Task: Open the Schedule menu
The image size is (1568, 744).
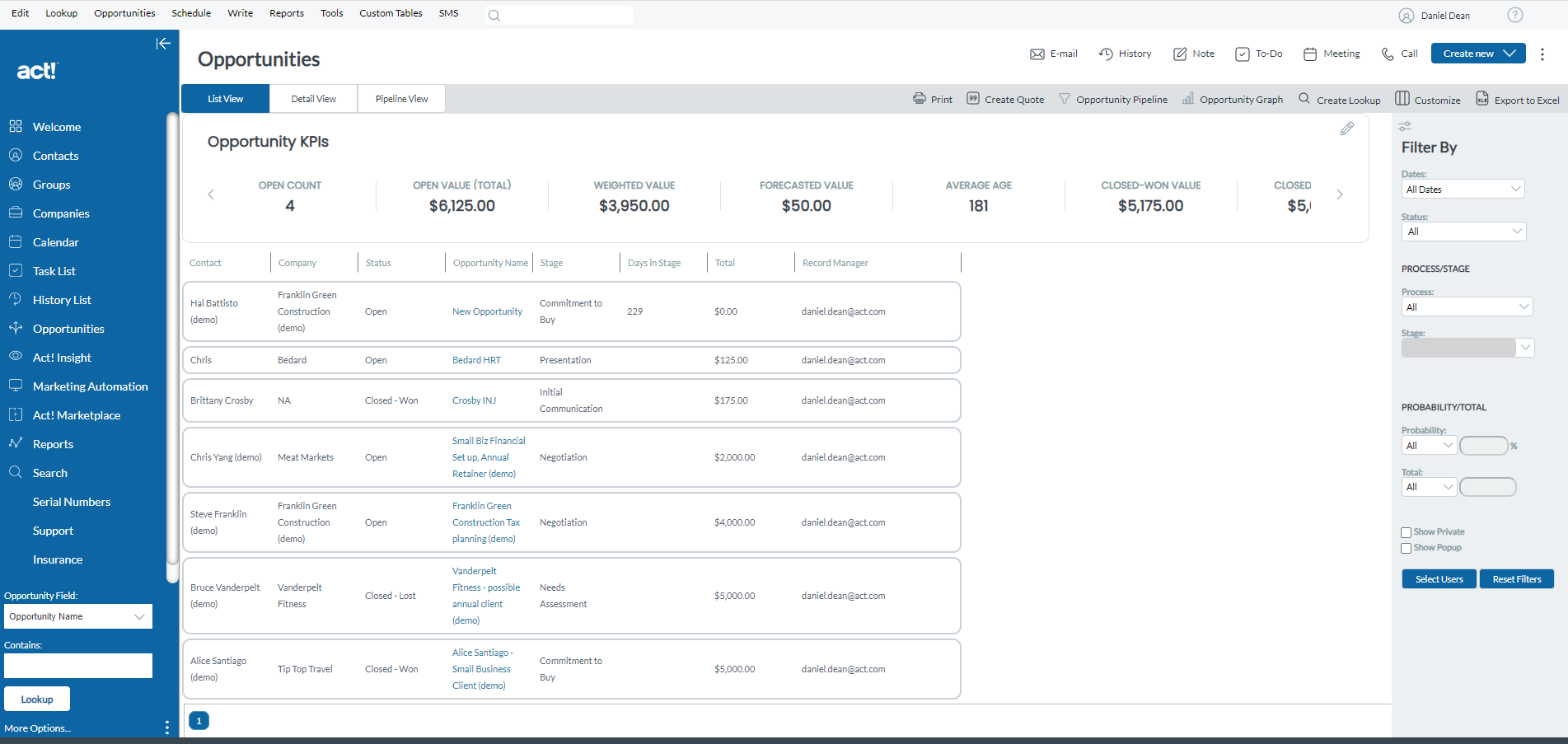Action: [x=191, y=13]
